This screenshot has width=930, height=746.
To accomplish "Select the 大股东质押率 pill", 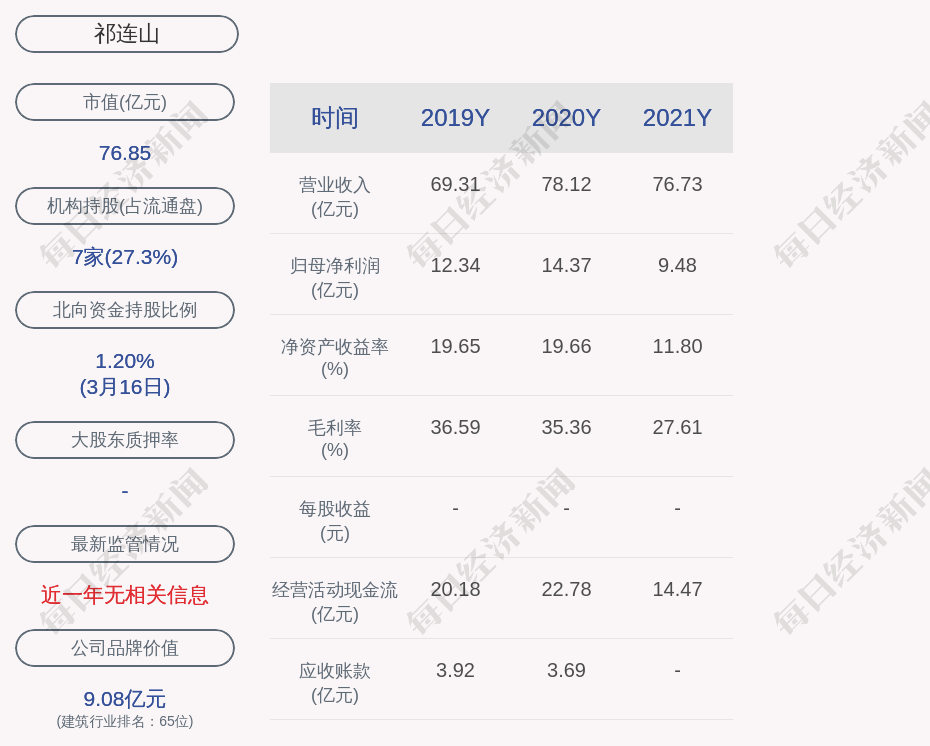I will pyautogui.click(x=125, y=440).
